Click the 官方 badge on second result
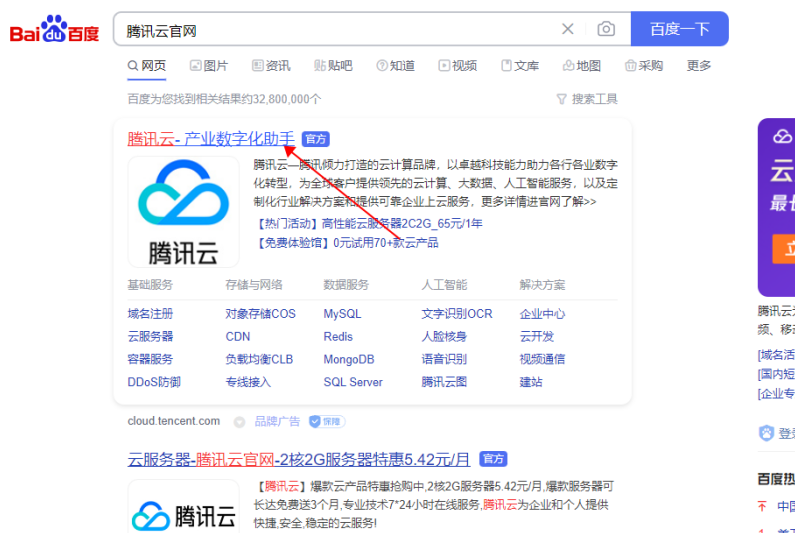Screen dimensions: 795x533 pyautogui.click(x=493, y=459)
